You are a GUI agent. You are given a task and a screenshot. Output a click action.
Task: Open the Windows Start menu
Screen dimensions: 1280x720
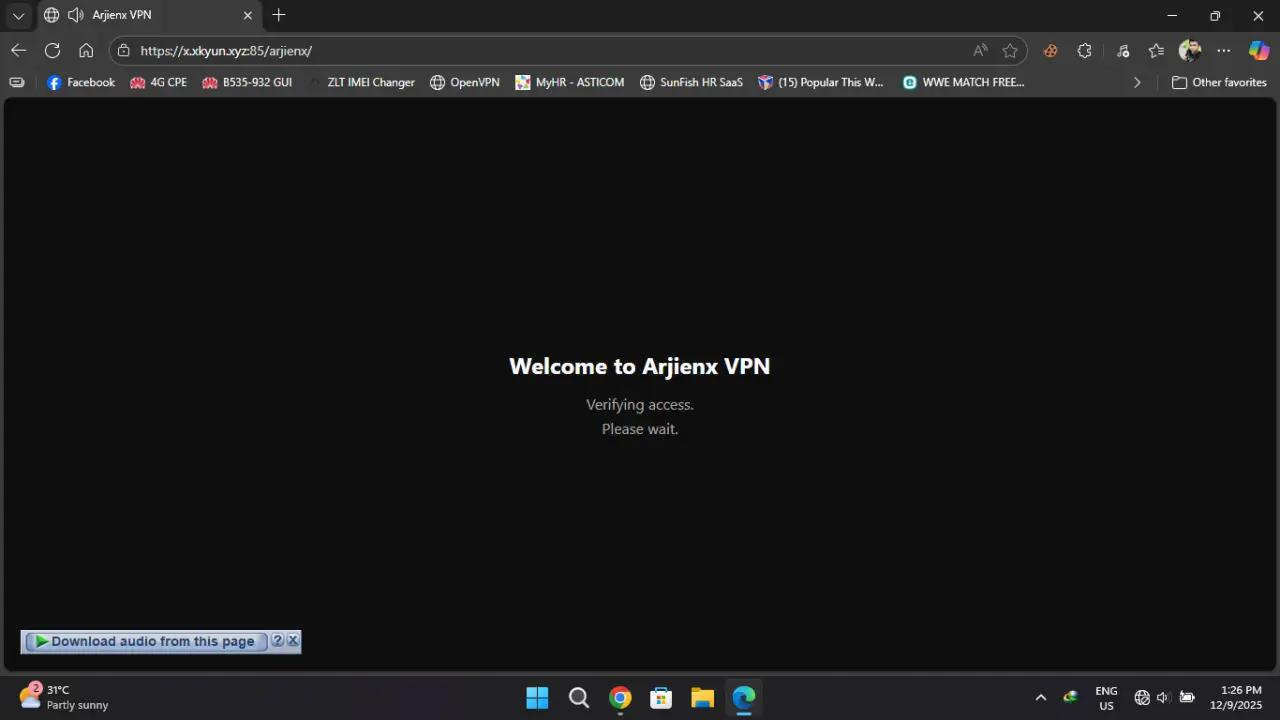tap(537, 697)
